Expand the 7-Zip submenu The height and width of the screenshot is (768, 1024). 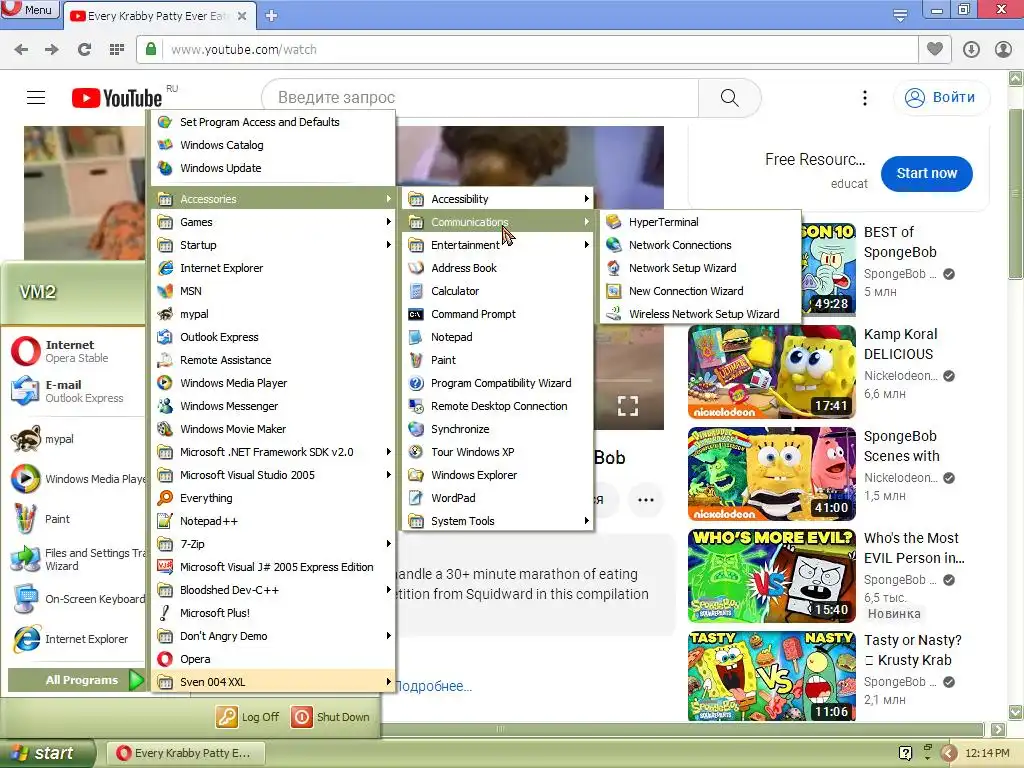pyautogui.click(x=274, y=544)
